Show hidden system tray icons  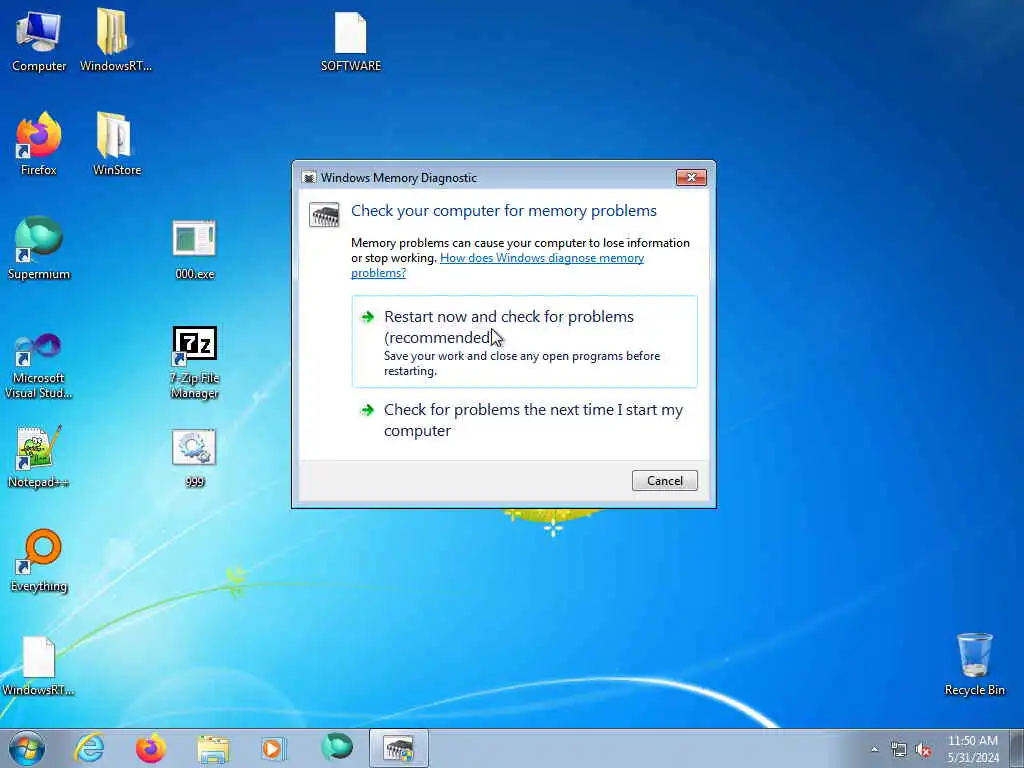coord(874,750)
